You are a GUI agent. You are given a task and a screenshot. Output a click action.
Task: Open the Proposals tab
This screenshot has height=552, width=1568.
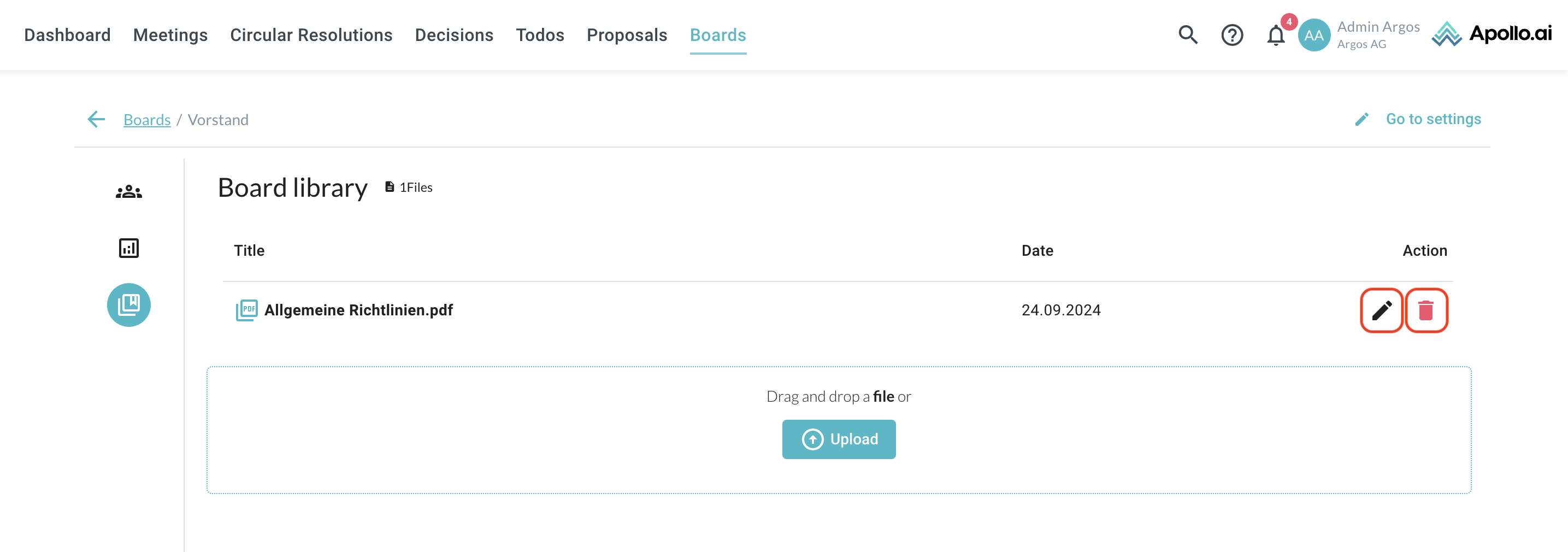(627, 36)
